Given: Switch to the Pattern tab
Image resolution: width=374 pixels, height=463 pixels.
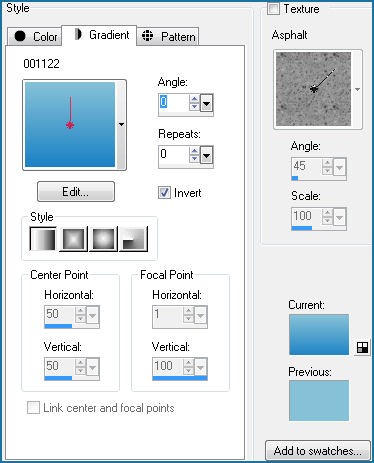Looking at the screenshot, I should 168,36.
